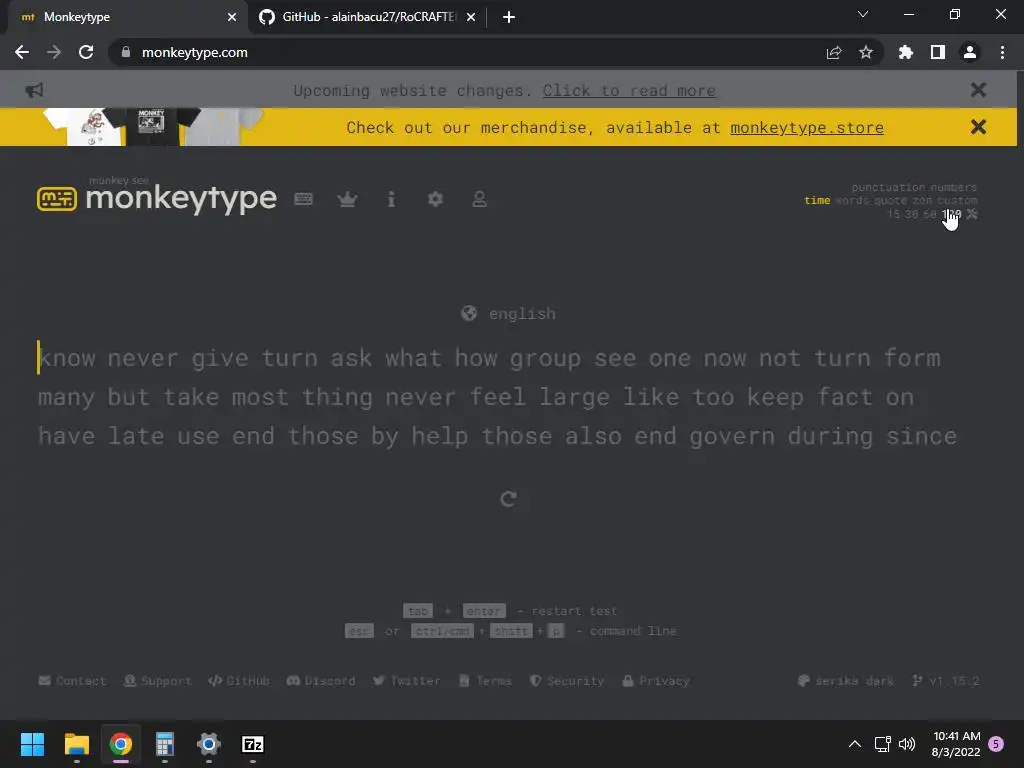Open 7-Zip from taskbar
The width and height of the screenshot is (1024, 768).
click(x=253, y=744)
